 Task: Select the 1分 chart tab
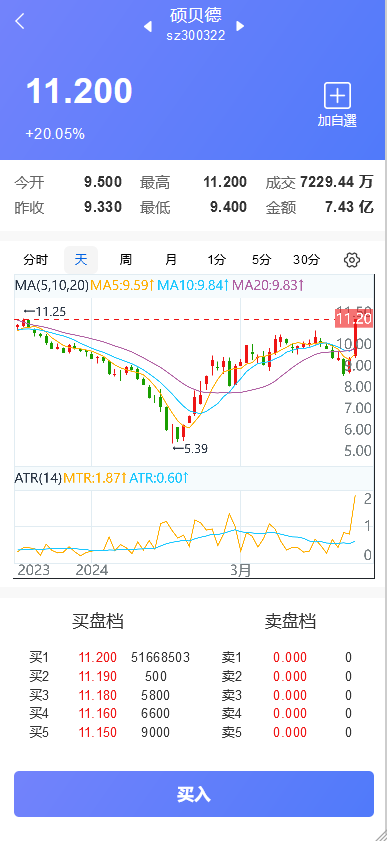(216, 260)
